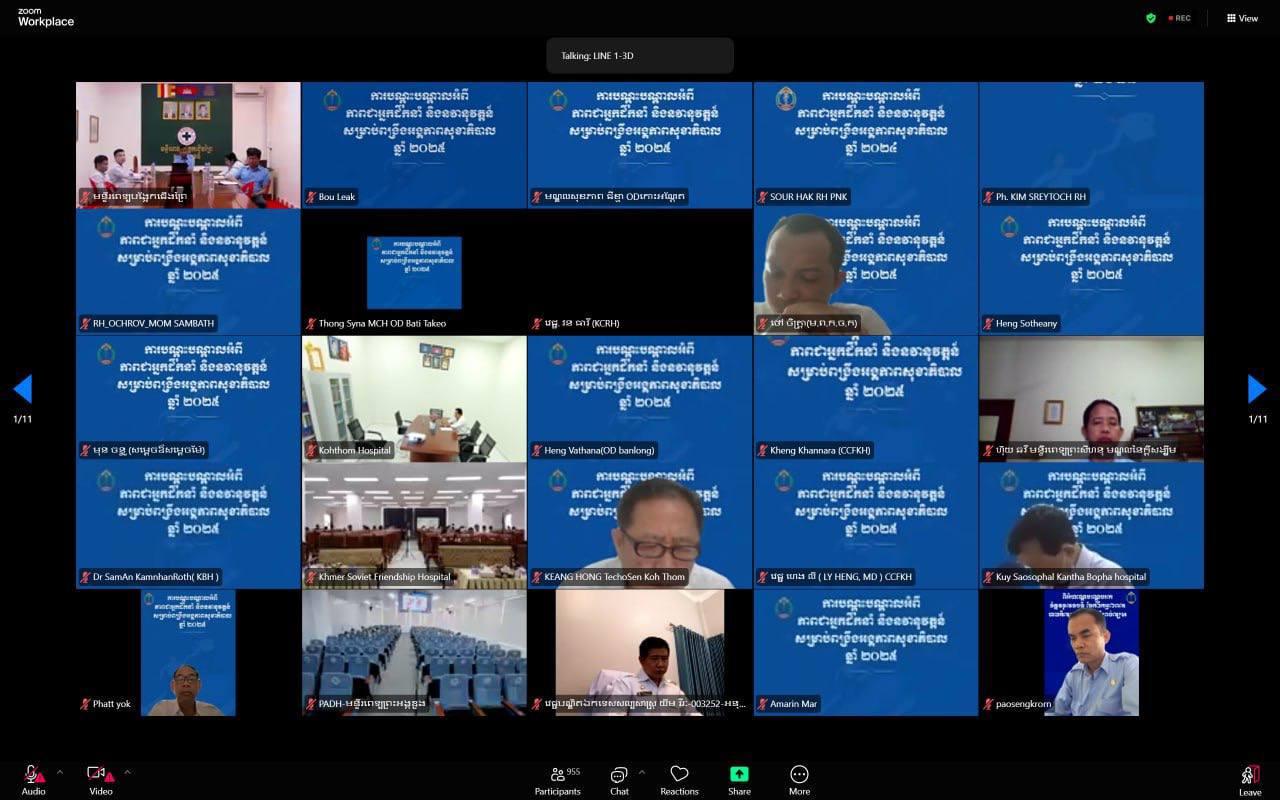Click muted mic icon beside Bou Leak
1280x800 pixels.
point(311,197)
